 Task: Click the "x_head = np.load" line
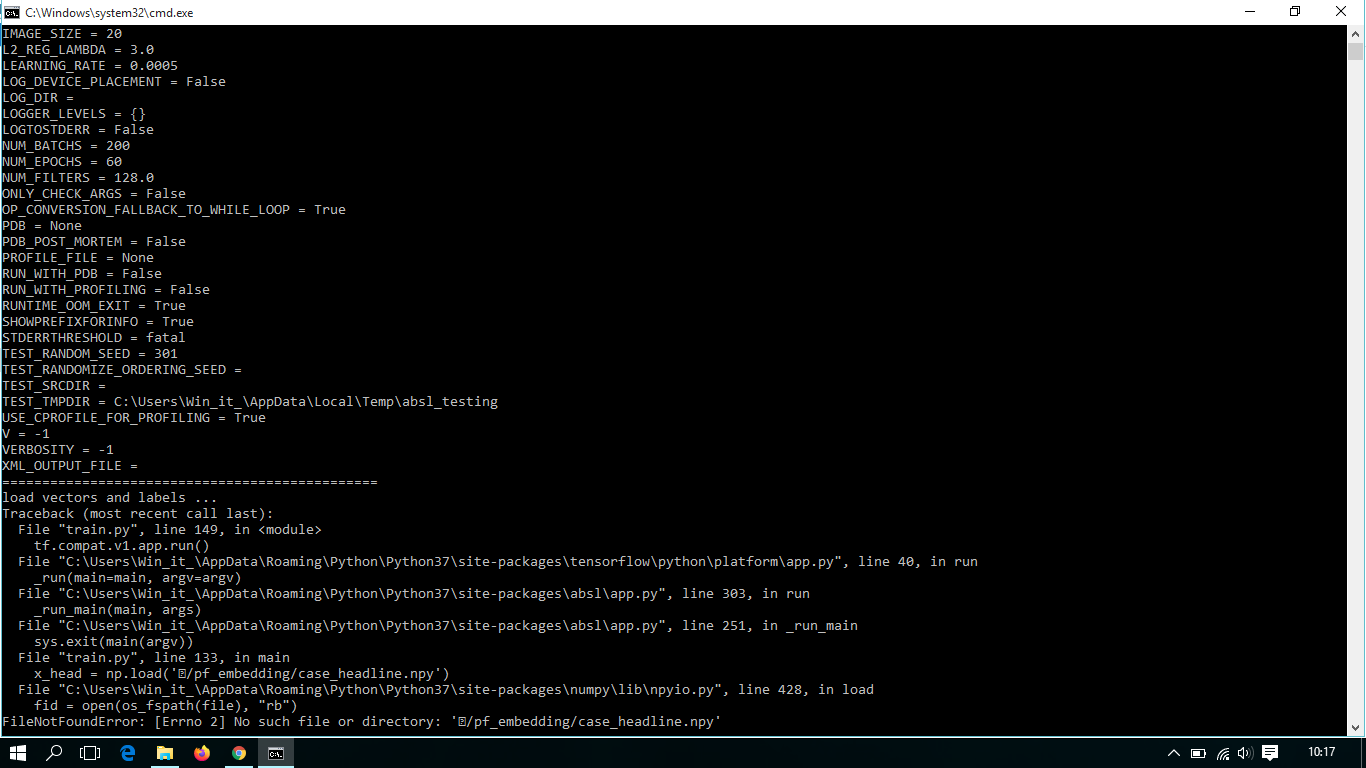242,674
